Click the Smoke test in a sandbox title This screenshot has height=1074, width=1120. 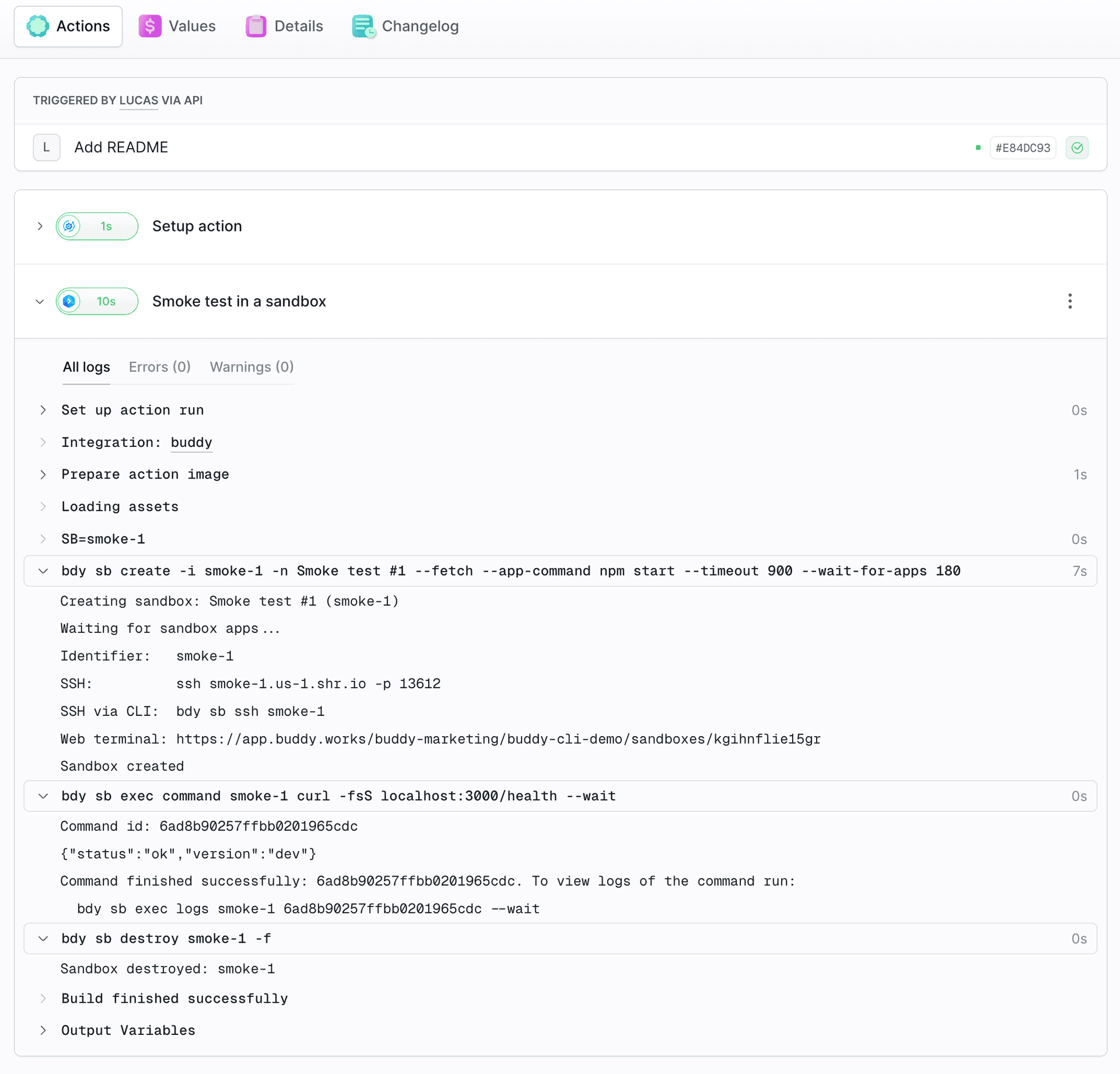[x=239, y=302]
